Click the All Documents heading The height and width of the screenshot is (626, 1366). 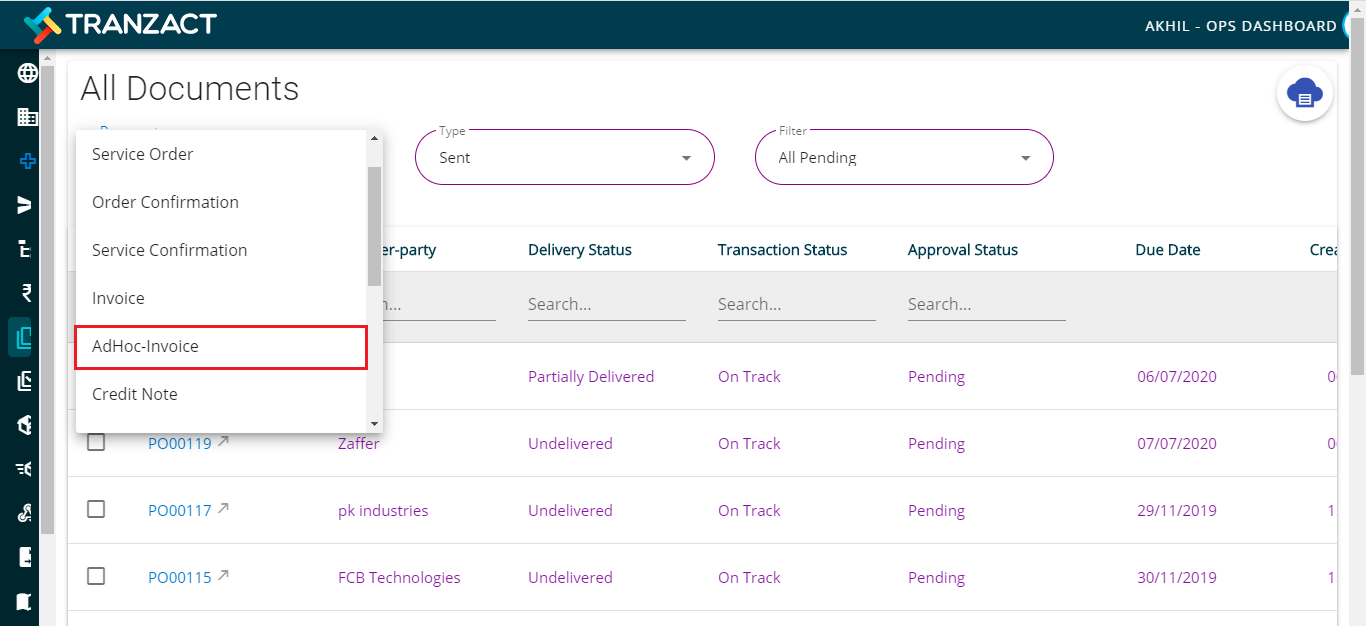[190, 89]
